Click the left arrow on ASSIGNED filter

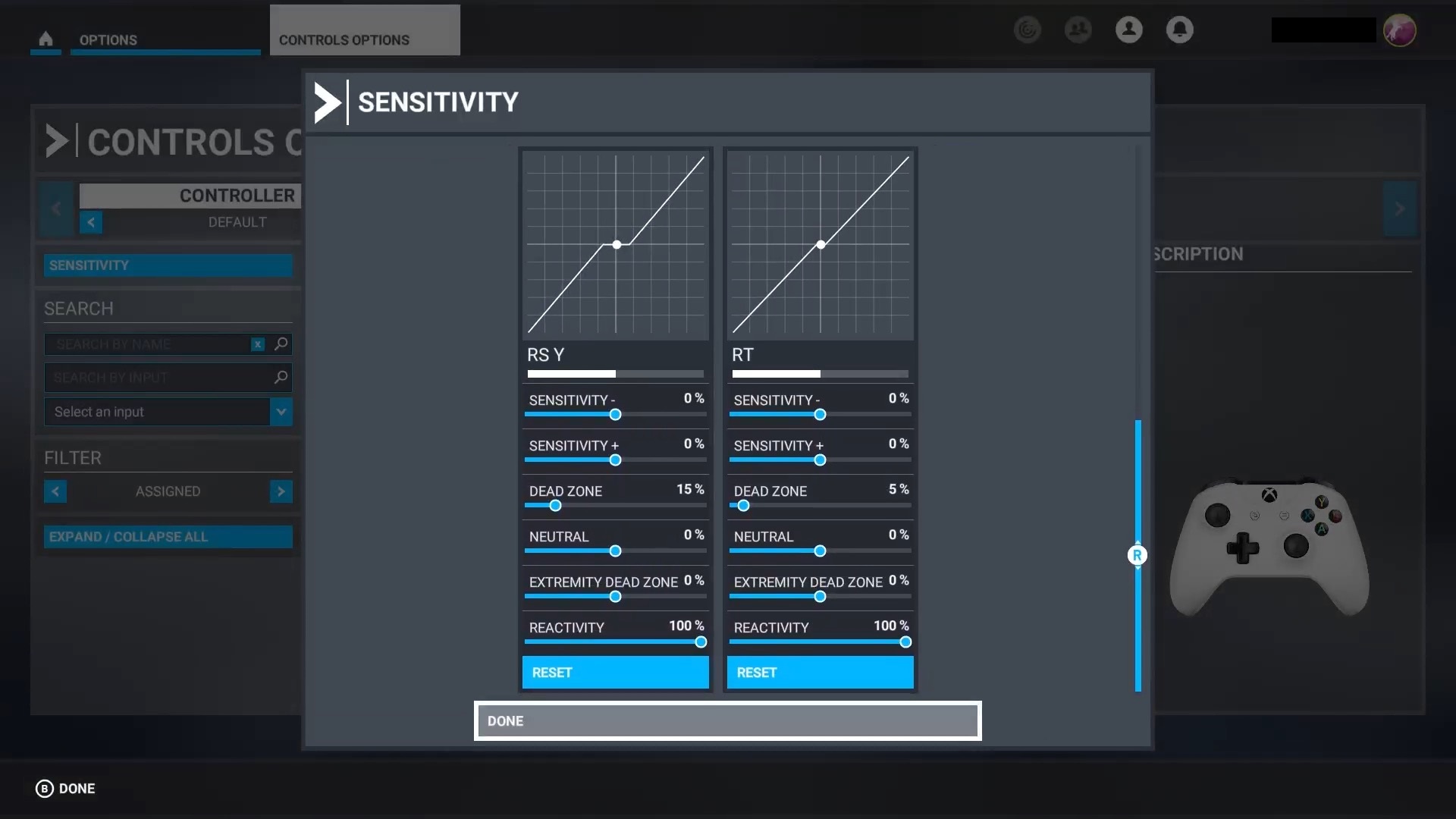(x=54, y=491)
